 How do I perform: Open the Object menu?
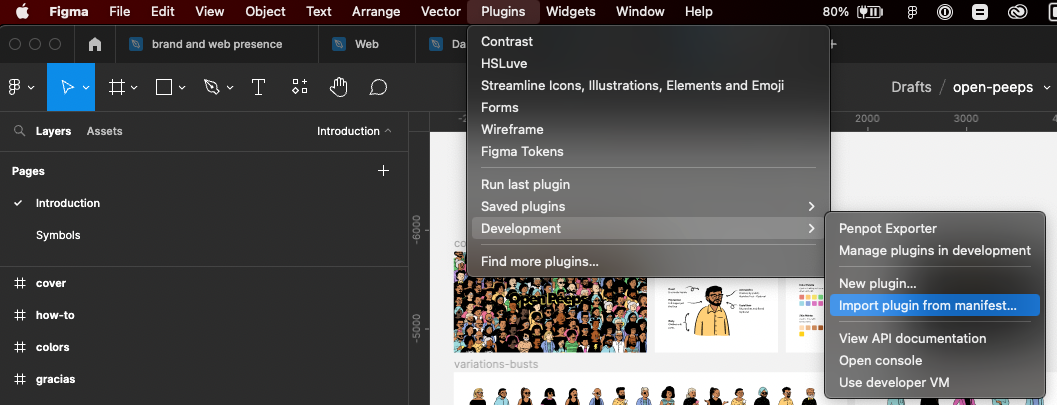point(265,11)
